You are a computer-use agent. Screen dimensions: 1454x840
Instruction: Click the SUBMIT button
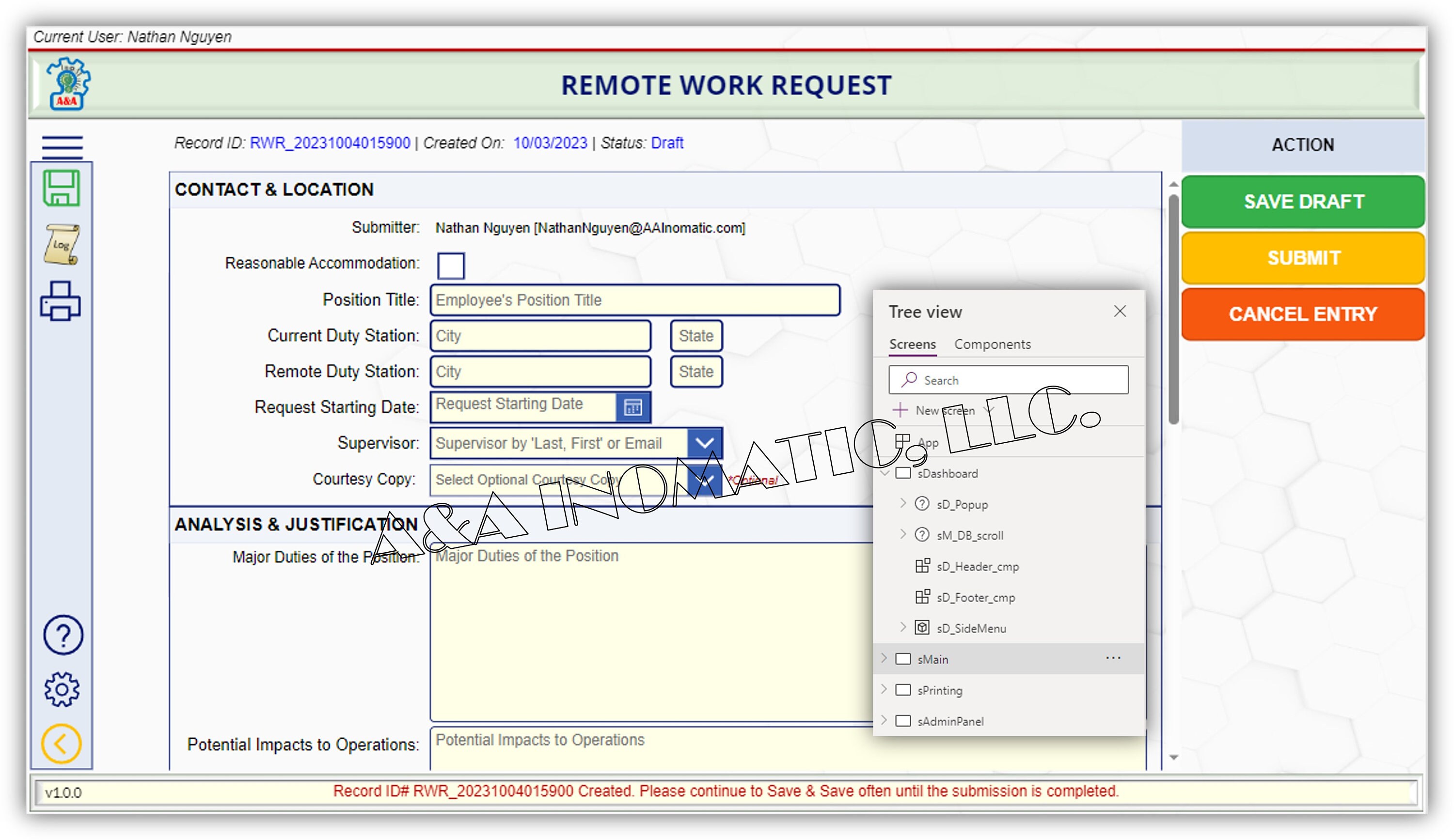[1302, 258]
